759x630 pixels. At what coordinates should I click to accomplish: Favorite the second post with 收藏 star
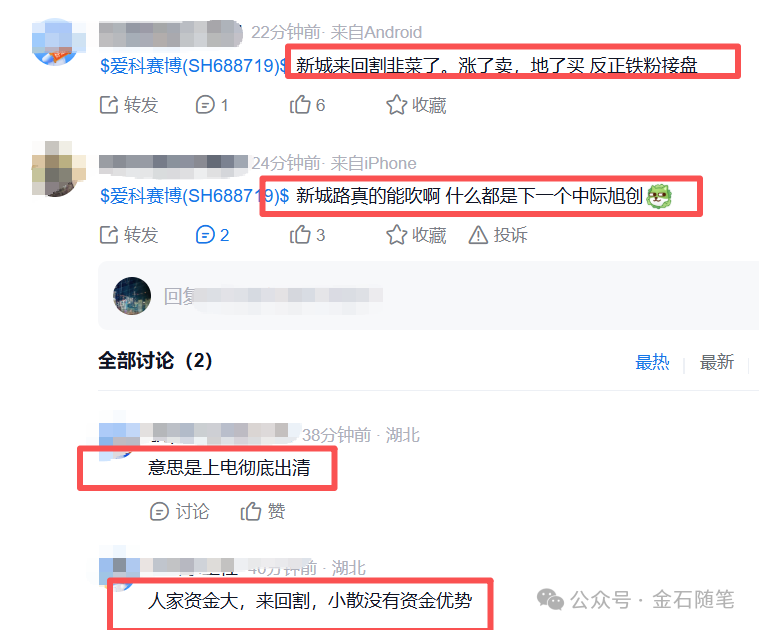(x=396, y=235)
